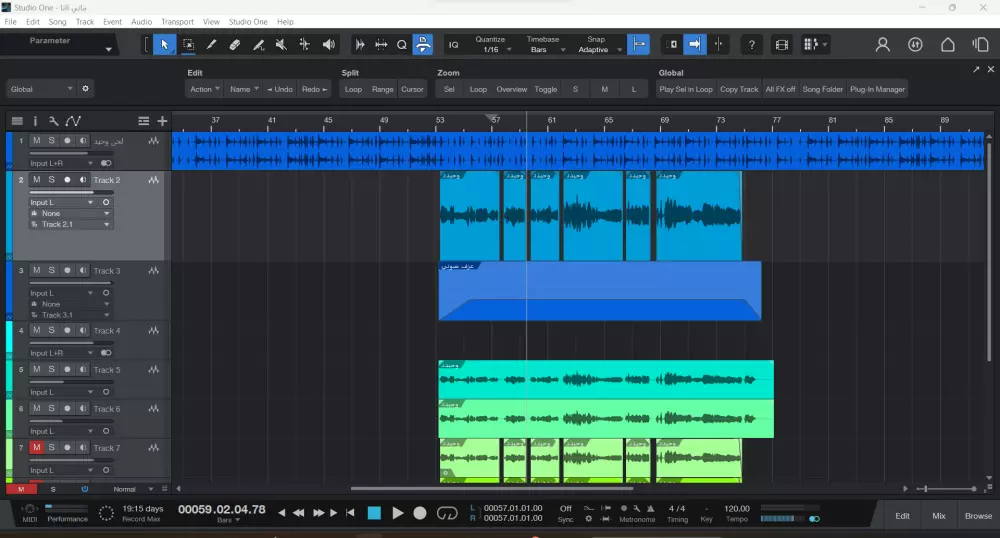Open the Transport menu

pos(176,21)
